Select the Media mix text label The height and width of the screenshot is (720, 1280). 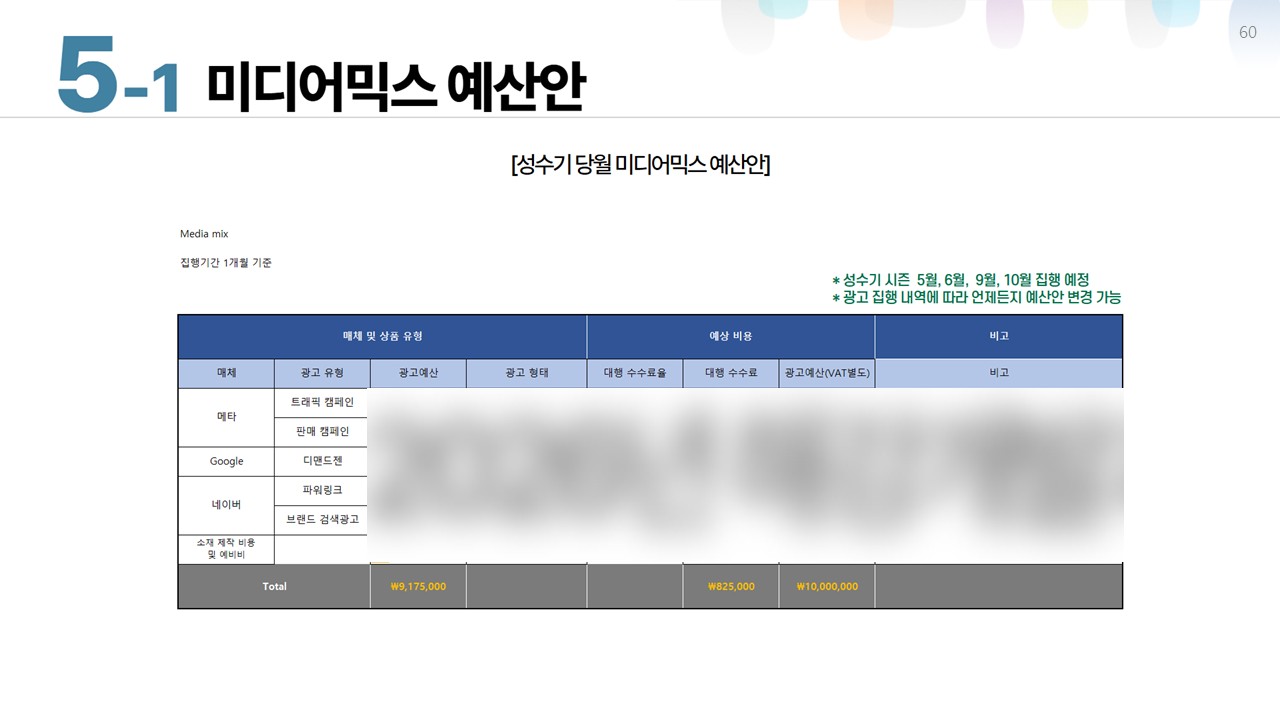[204, 234]
